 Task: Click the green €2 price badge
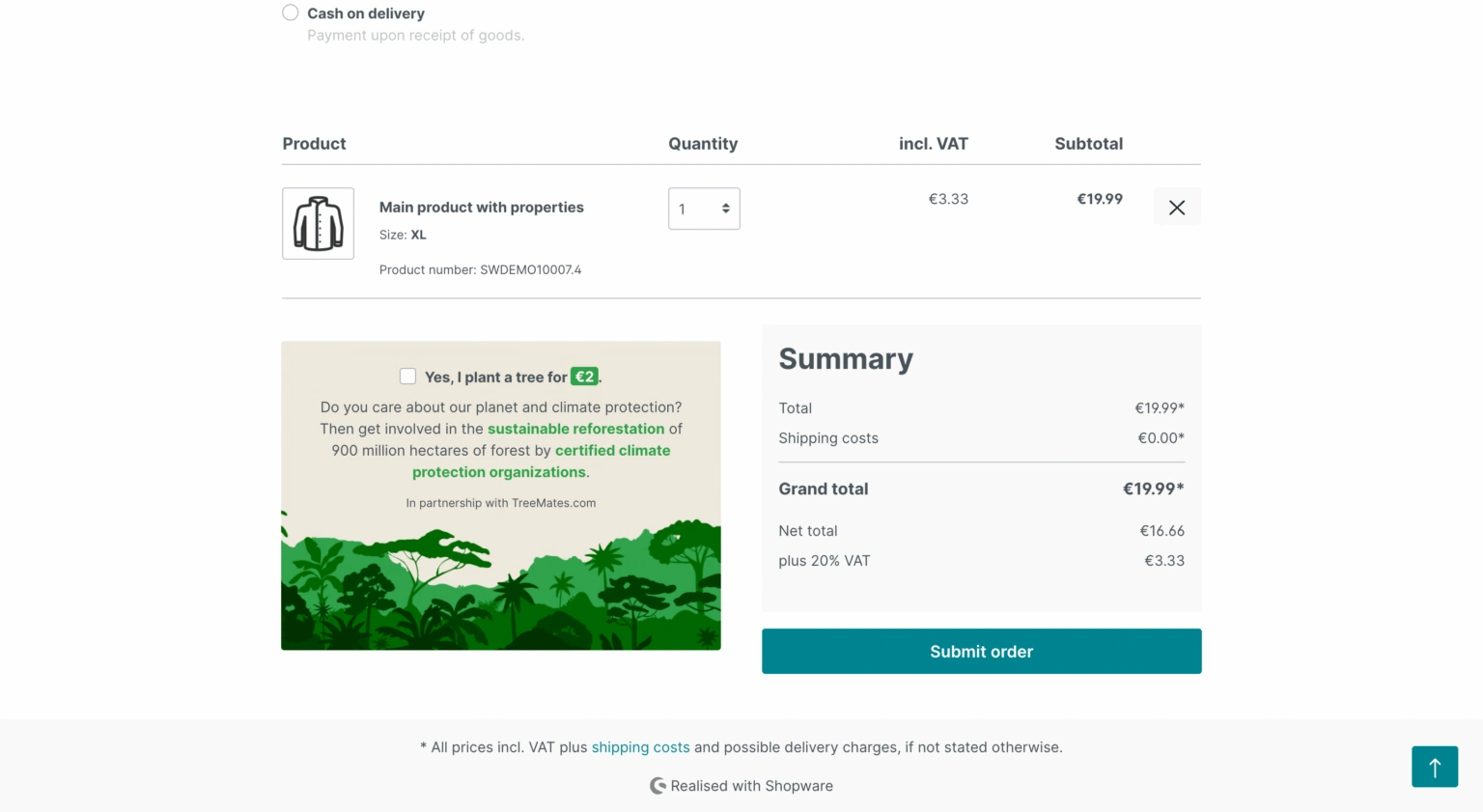(x=583, y=376)
